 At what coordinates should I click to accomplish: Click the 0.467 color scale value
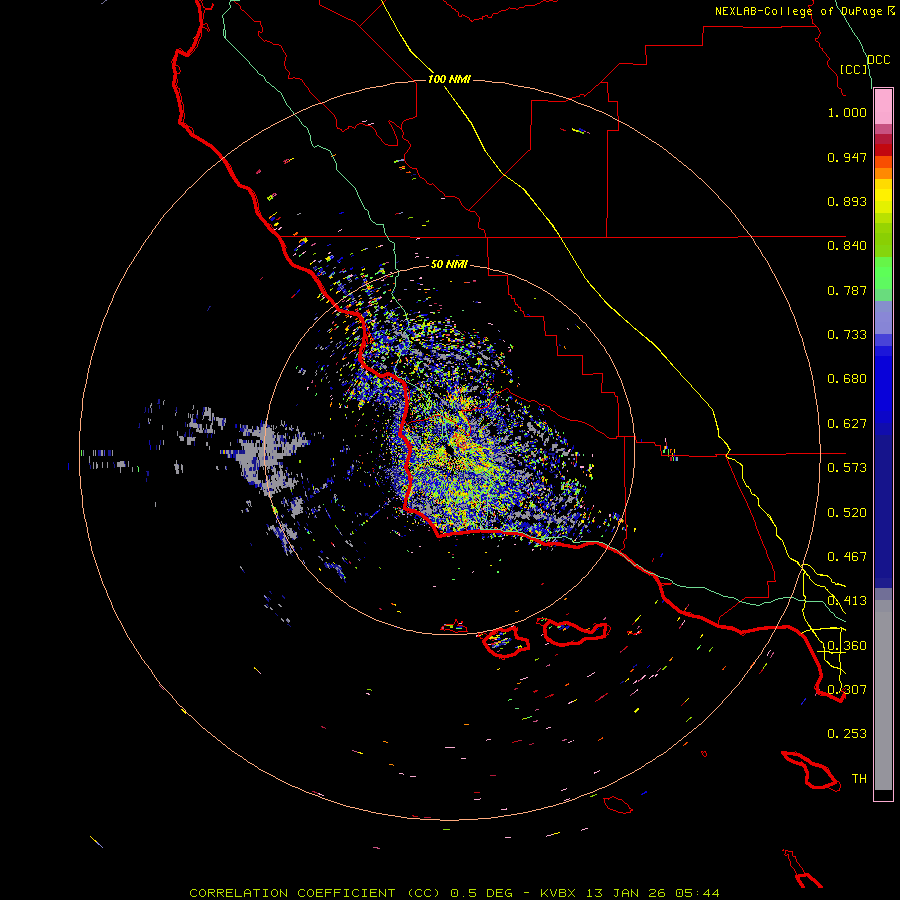[x=847, y=557]
